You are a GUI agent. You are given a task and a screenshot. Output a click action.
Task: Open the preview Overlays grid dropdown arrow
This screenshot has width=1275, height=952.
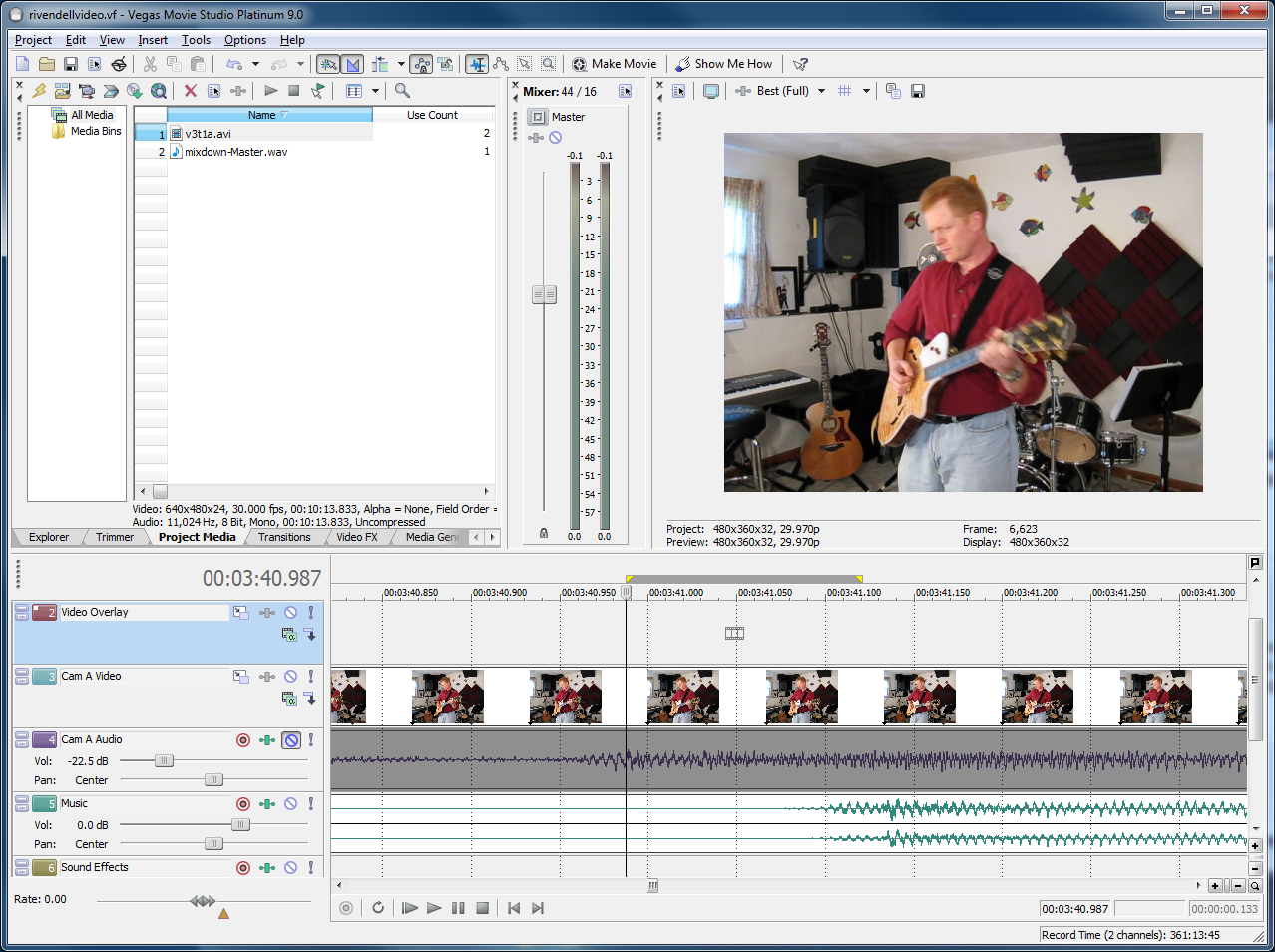point(866,91)
